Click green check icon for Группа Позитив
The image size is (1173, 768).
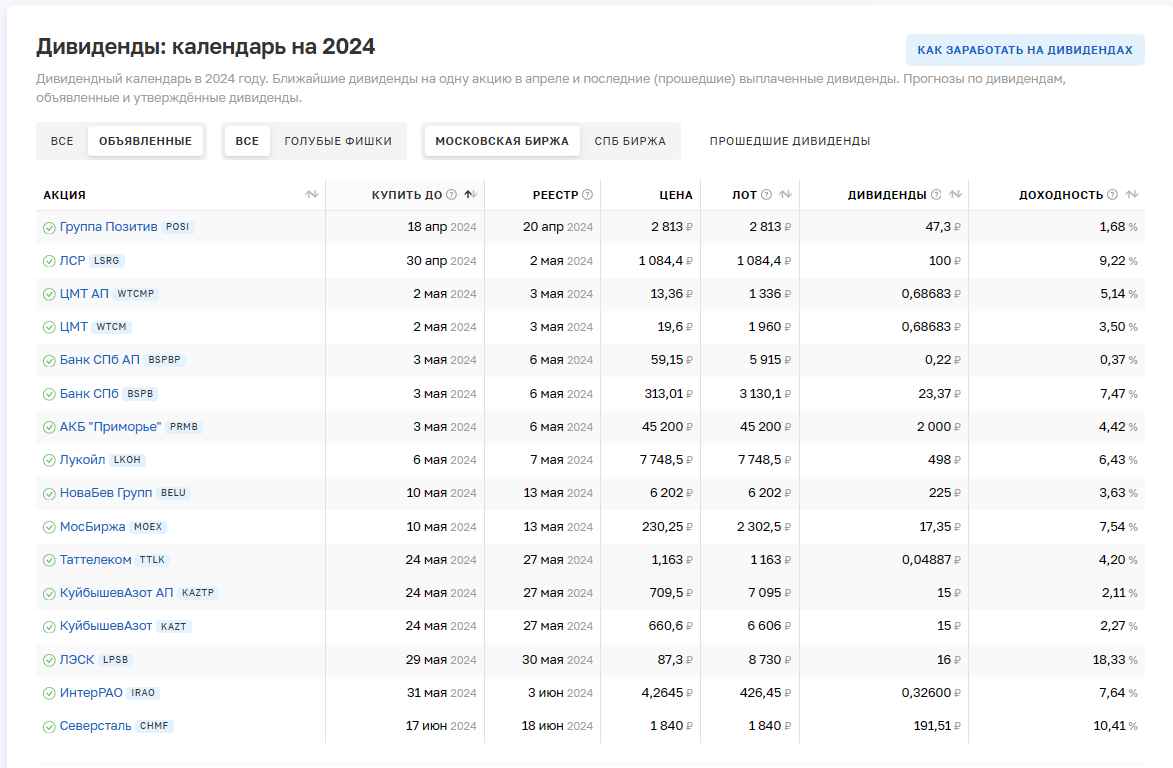pos(49,227)
